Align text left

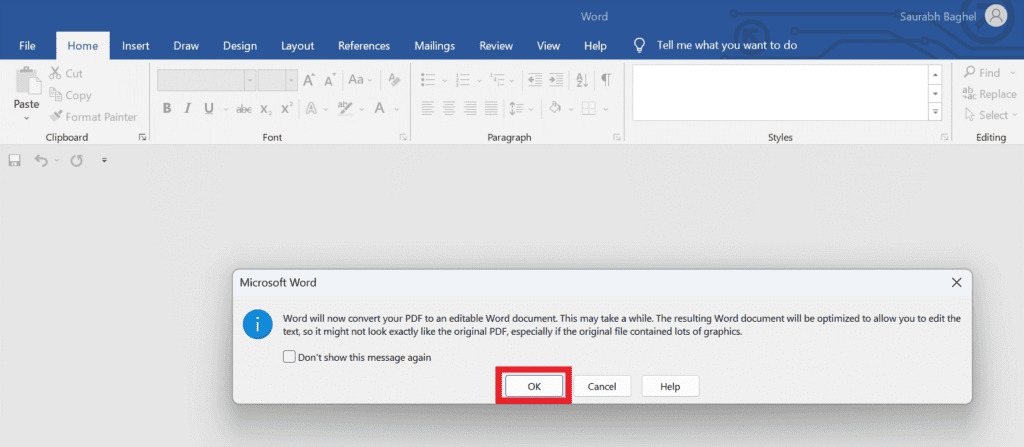pyautogui.click(x=428, y=108)
